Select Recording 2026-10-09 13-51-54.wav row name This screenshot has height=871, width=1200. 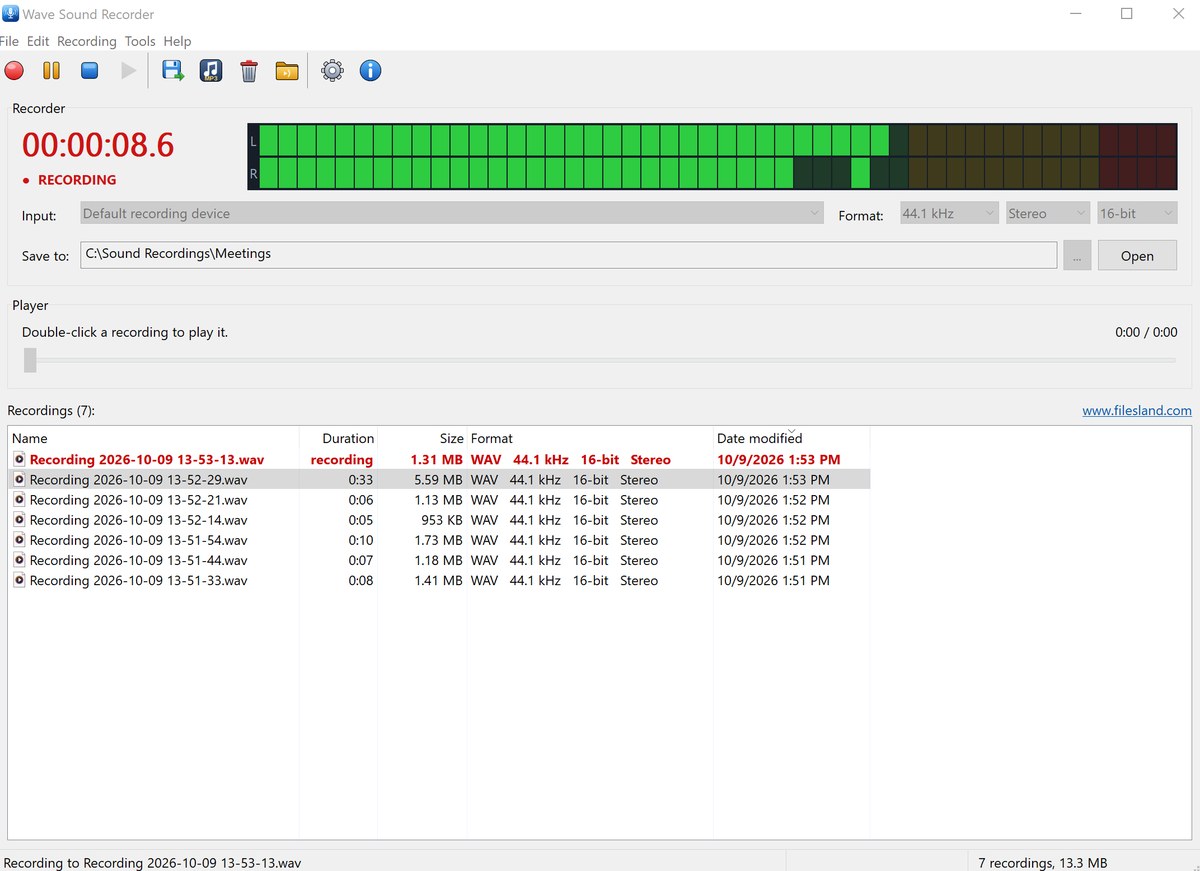[139, 540]
